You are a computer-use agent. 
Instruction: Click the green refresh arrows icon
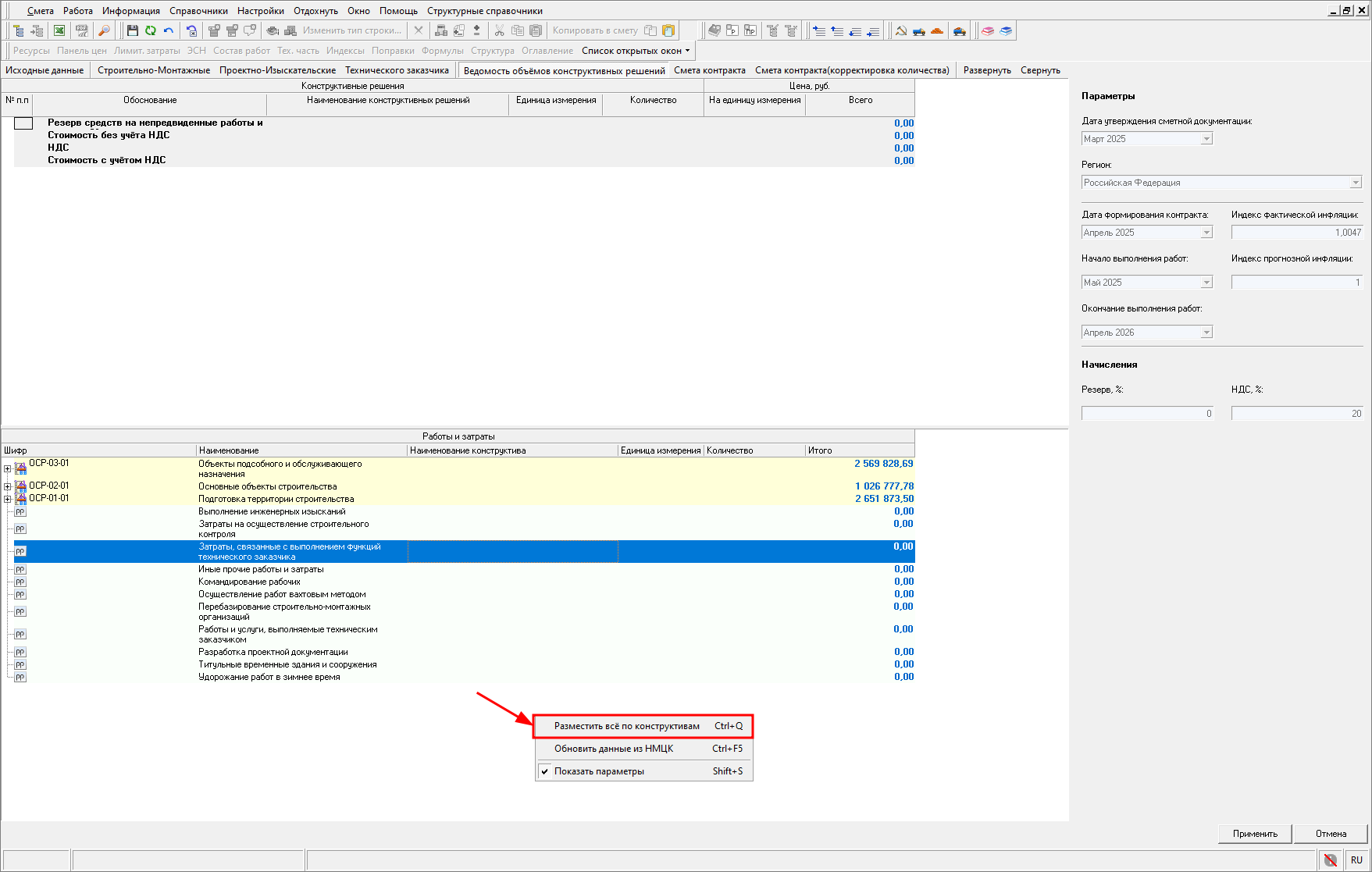point(150,30)
